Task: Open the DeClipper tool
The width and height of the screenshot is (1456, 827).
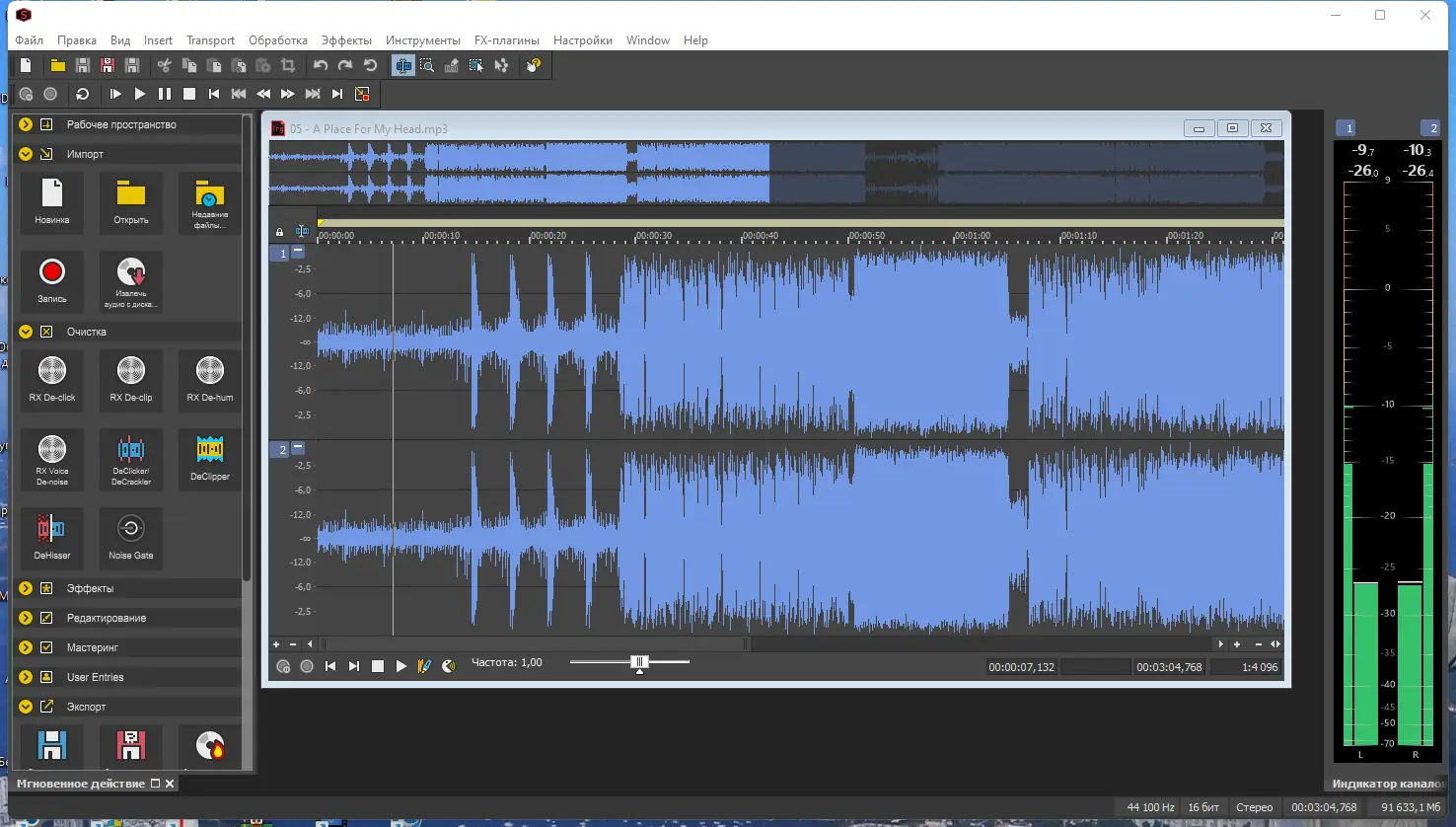Action: pyautogui.click(x=210, y=459)
